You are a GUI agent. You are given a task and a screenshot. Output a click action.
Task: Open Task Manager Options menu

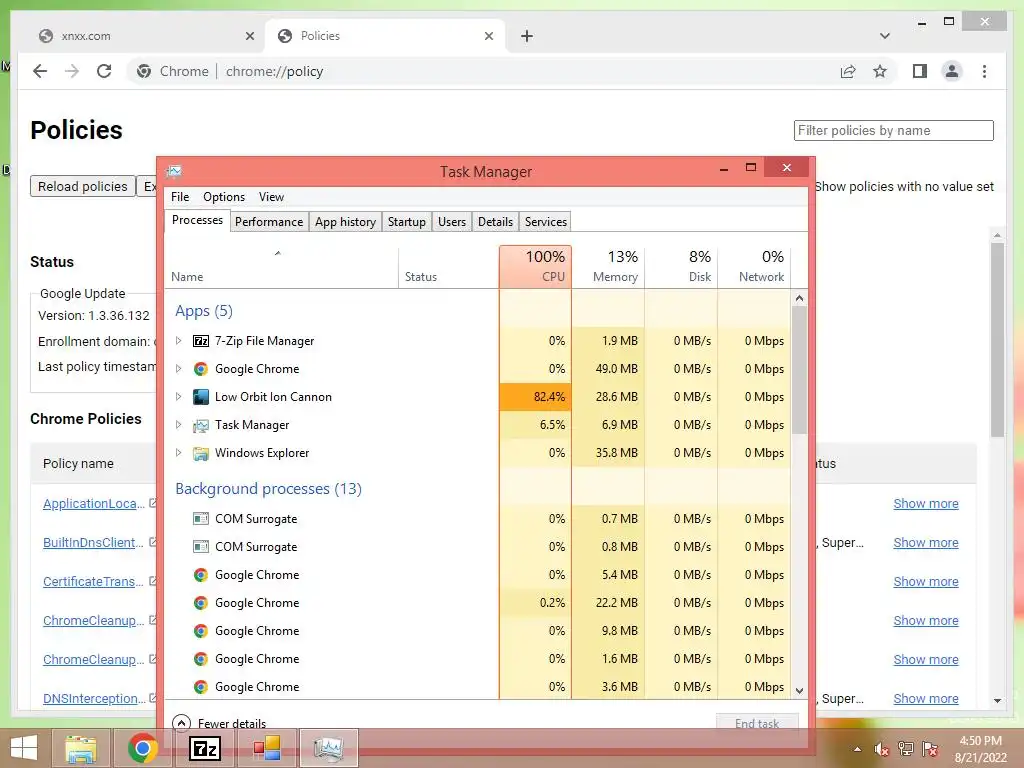pyautogui.click(x=224, y=197)
